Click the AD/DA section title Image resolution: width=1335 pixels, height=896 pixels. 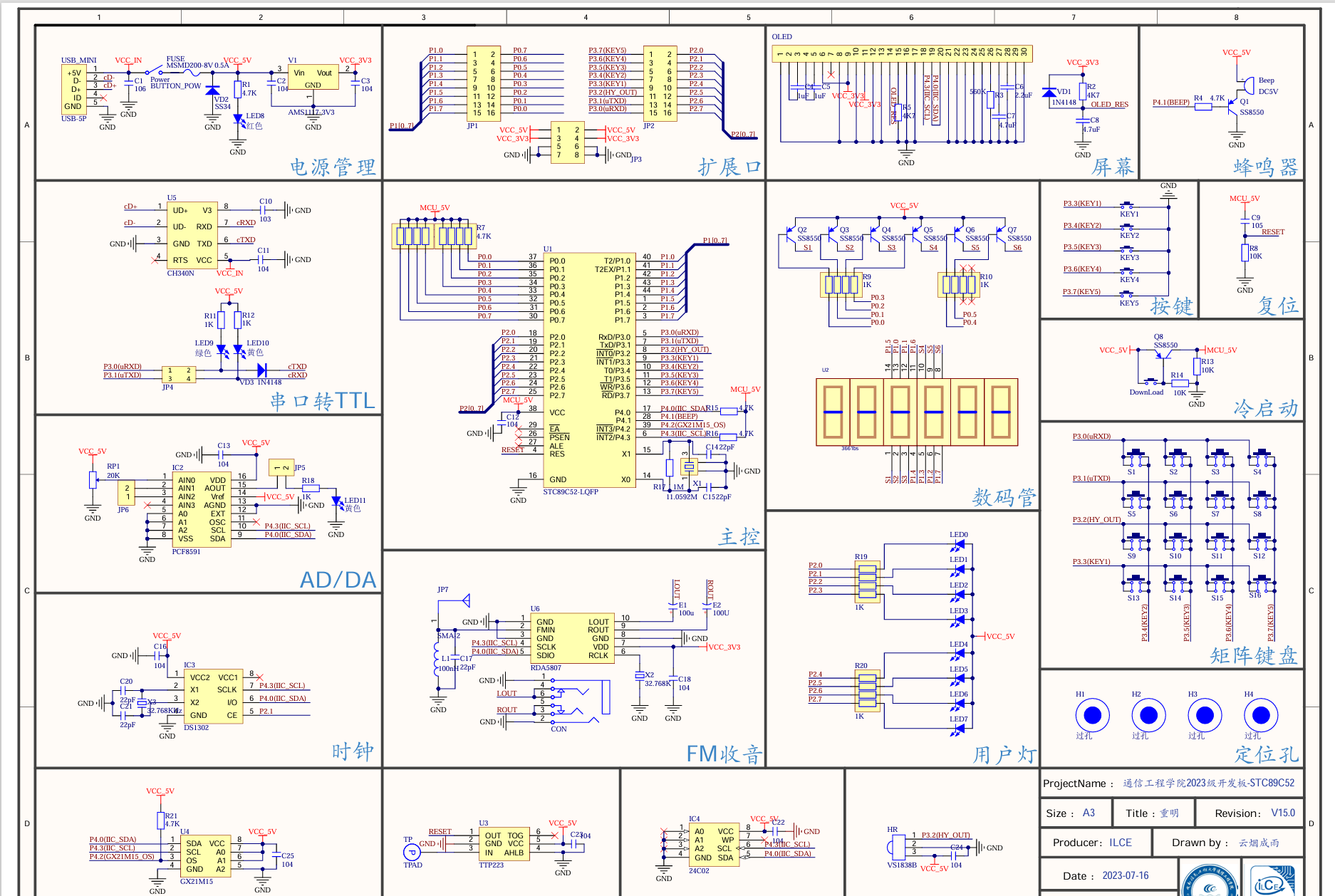[x=338, y=580]
